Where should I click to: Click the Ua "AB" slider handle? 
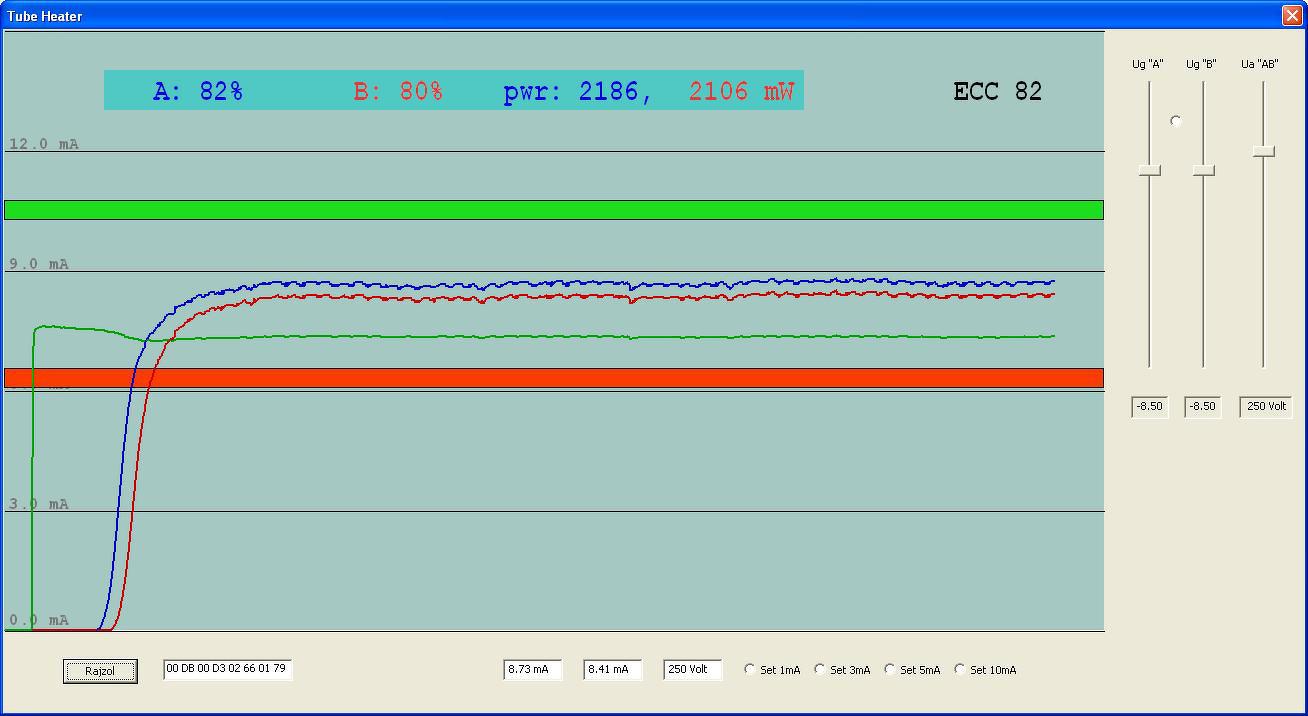[1264, 151]
